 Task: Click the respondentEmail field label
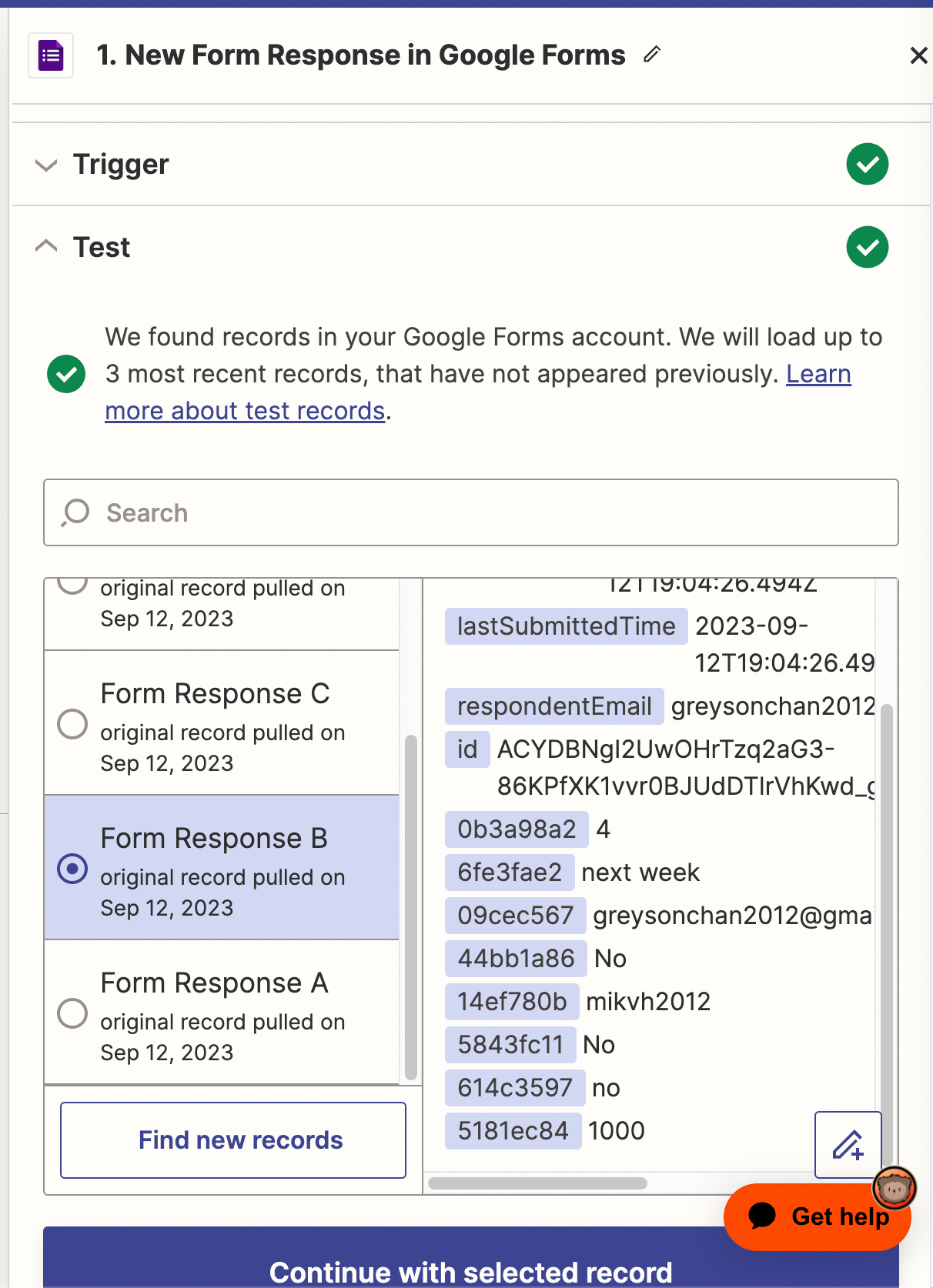554,706
